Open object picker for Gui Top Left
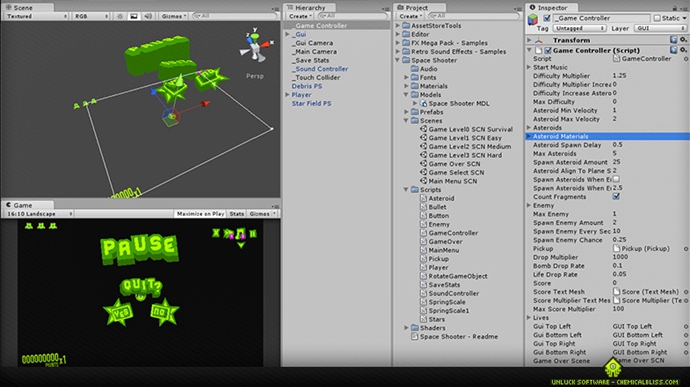690x387 pixels. click(x=686, y=327)
